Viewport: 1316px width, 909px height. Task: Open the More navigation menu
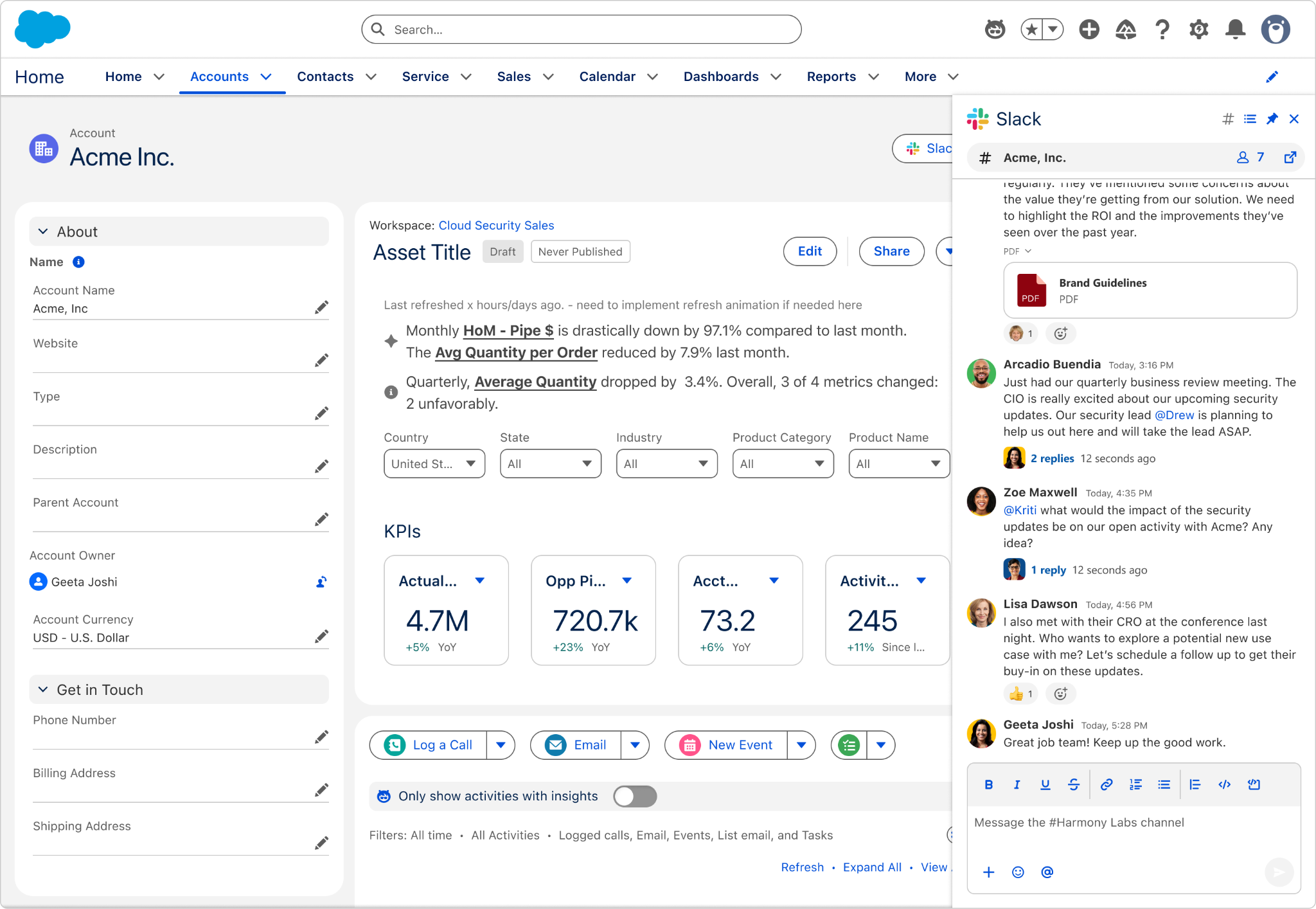pyautogui.click(x=931, y=76)
